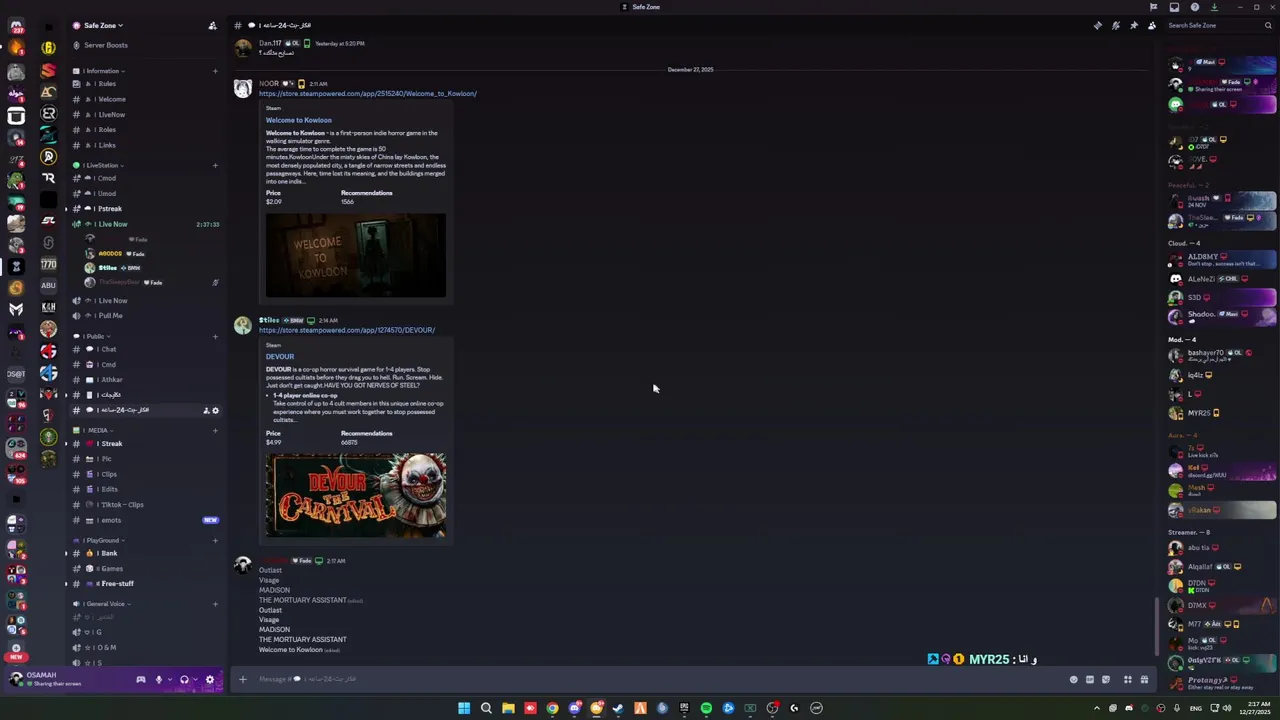
Task: Open the Threads icon in channel header
Action: 1098,25
